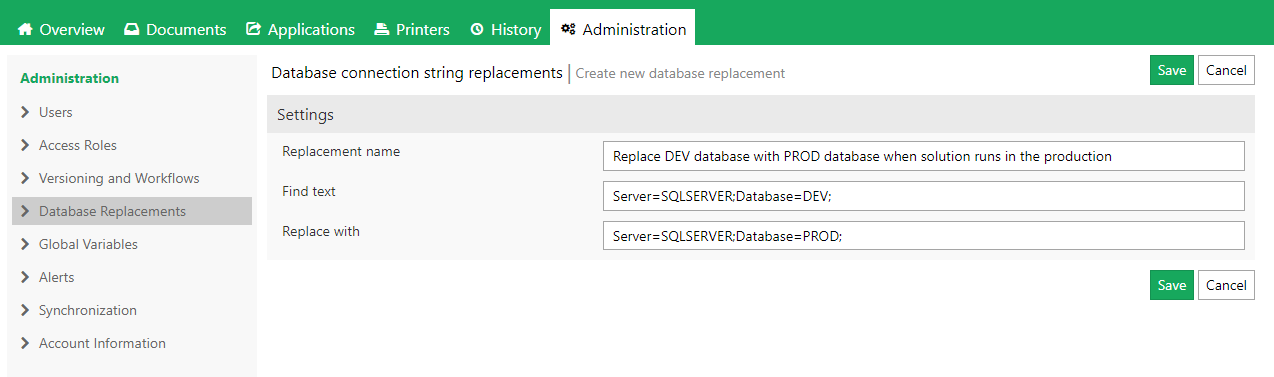This screenshot has width=1274, height=377.
Task: Select Database Replacements in sidebar
Action: tap(132, 211)
